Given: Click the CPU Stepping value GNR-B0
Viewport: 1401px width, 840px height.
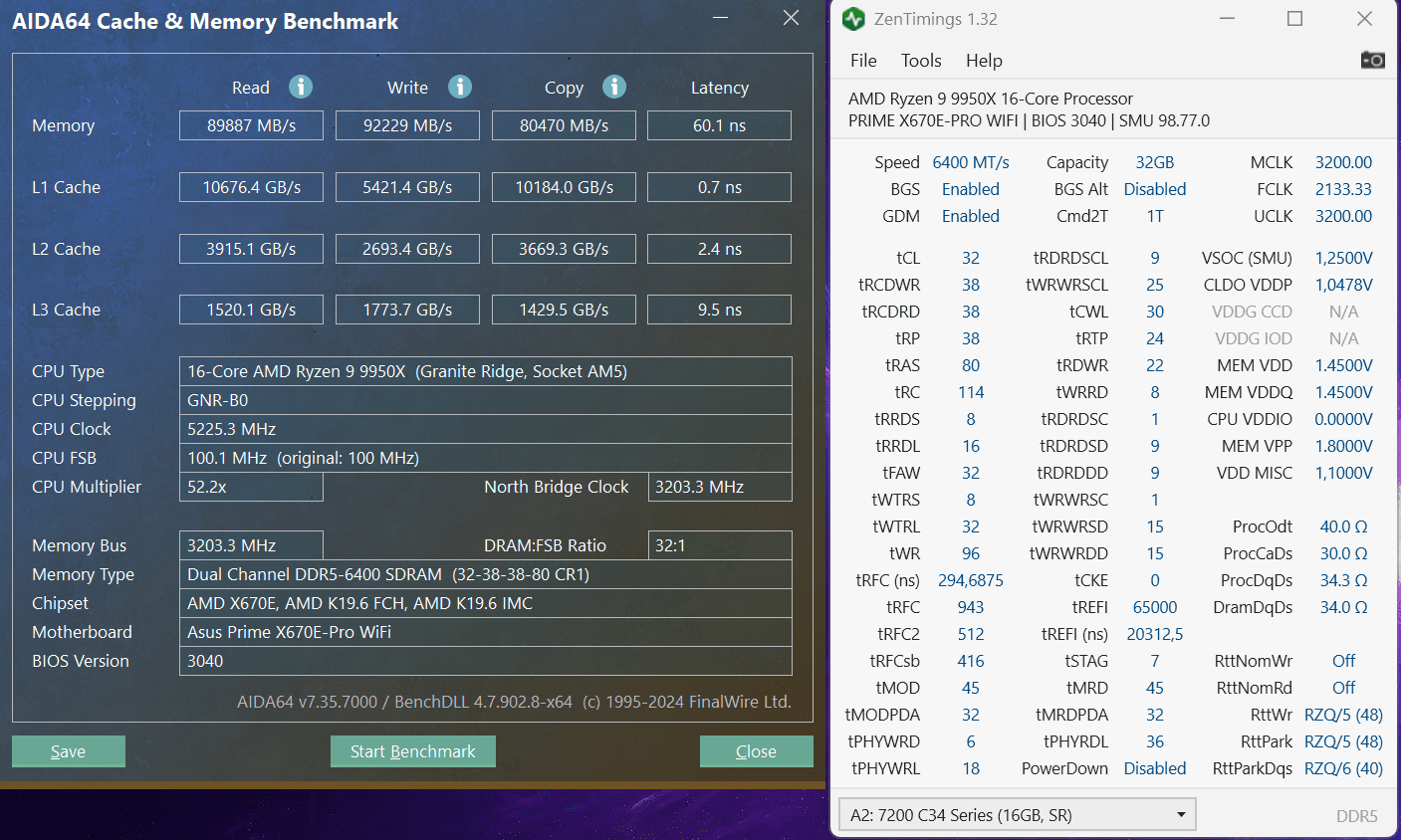Looking at the screenshot, I should pos(486,400).
